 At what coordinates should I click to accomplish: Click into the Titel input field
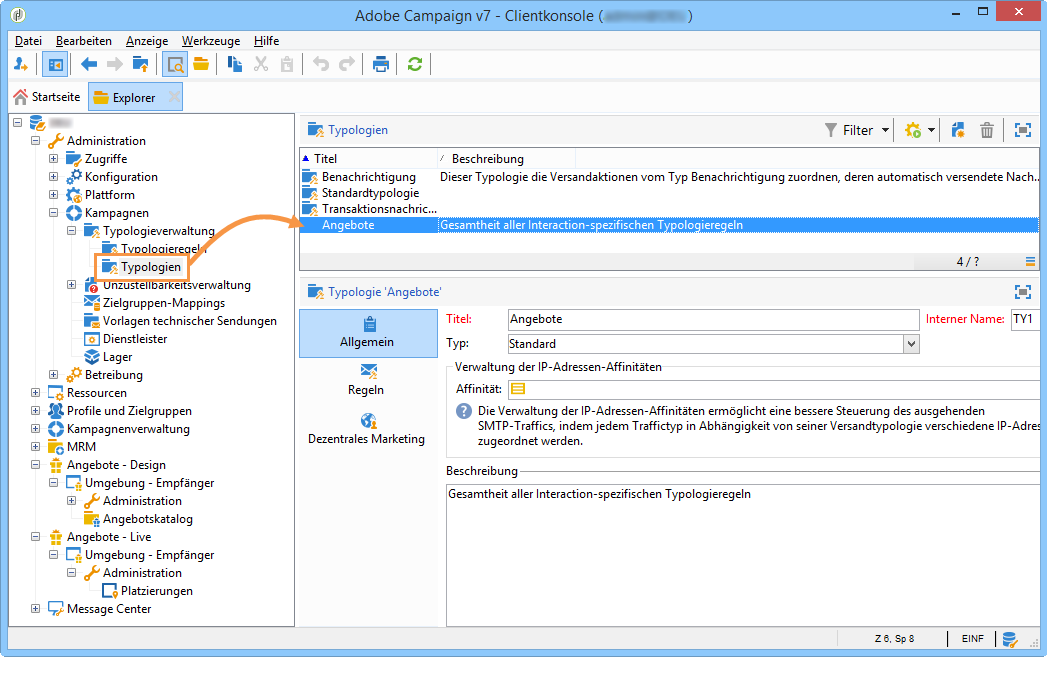click(x=713, y=319)
